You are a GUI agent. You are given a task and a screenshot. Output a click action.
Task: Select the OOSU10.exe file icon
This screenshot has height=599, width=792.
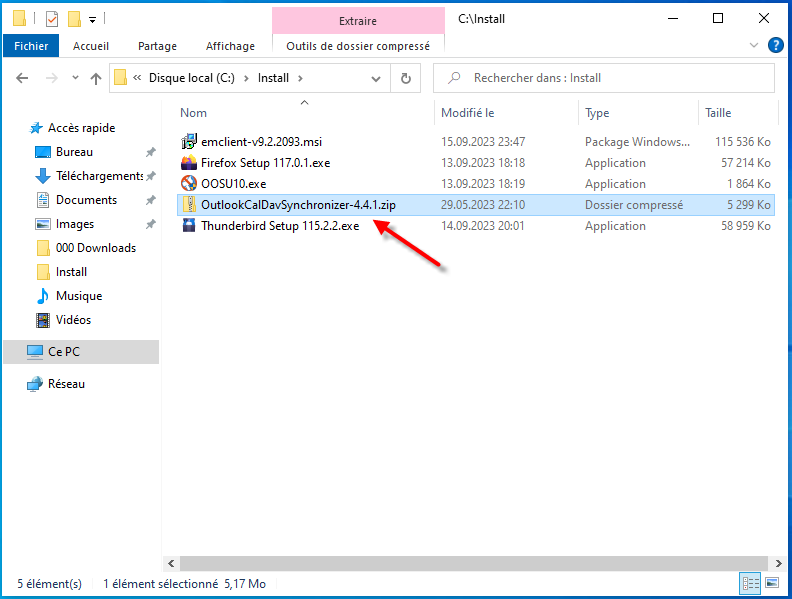(189, 183)
